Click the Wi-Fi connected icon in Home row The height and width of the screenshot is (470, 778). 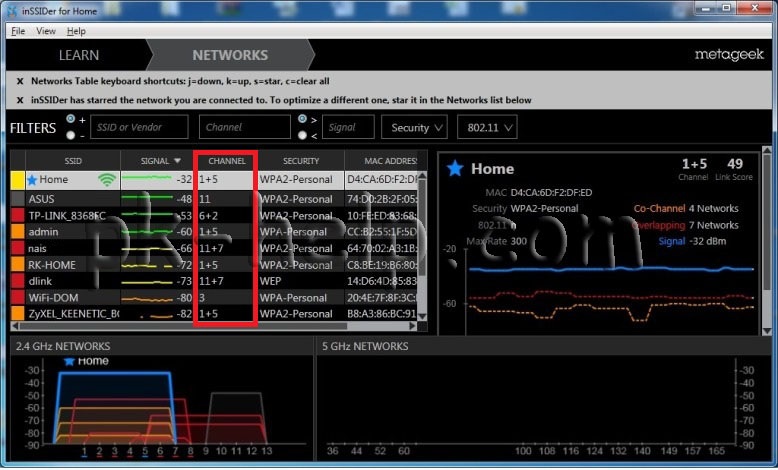[107, 180]
